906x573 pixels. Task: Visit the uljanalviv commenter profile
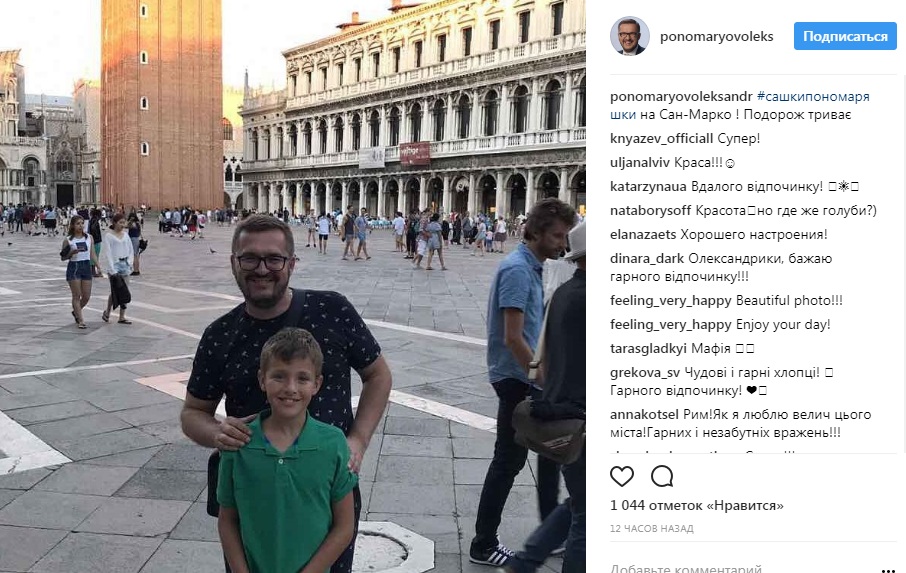(x=640, y=163)
